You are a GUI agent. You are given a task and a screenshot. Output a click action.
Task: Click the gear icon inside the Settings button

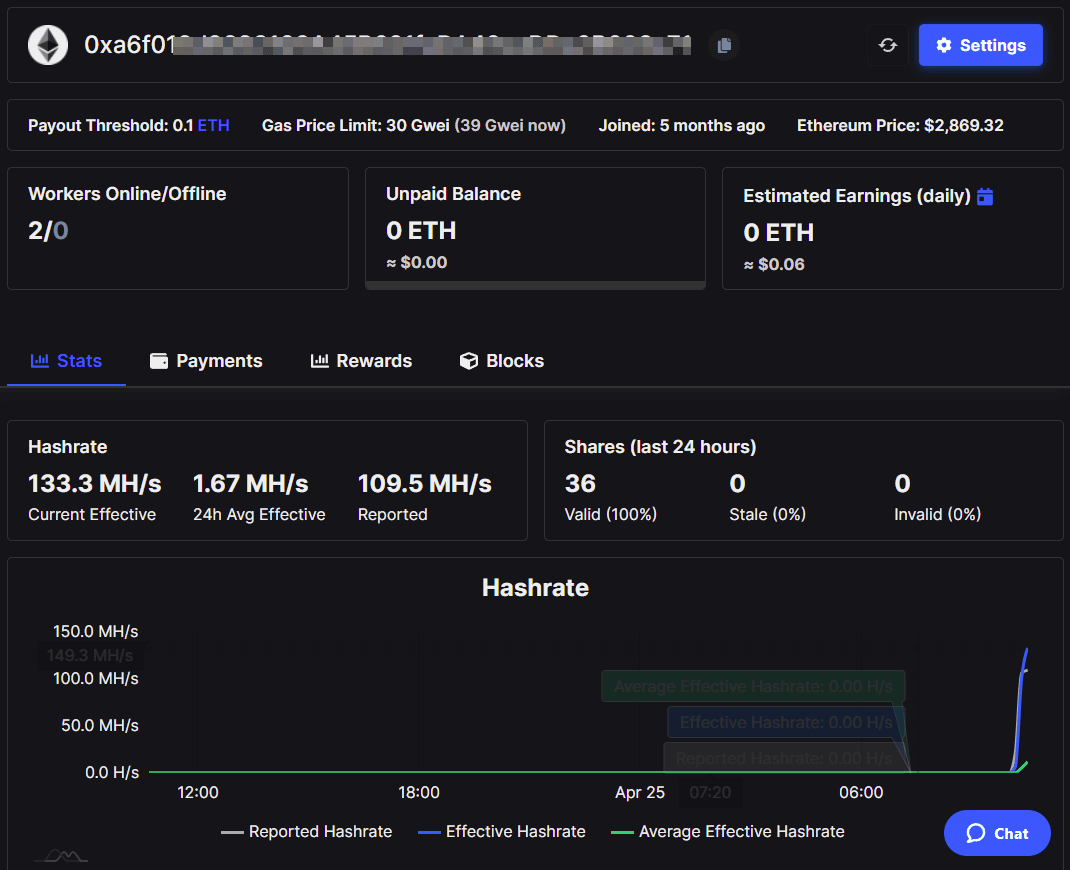(x=942, y=44)
